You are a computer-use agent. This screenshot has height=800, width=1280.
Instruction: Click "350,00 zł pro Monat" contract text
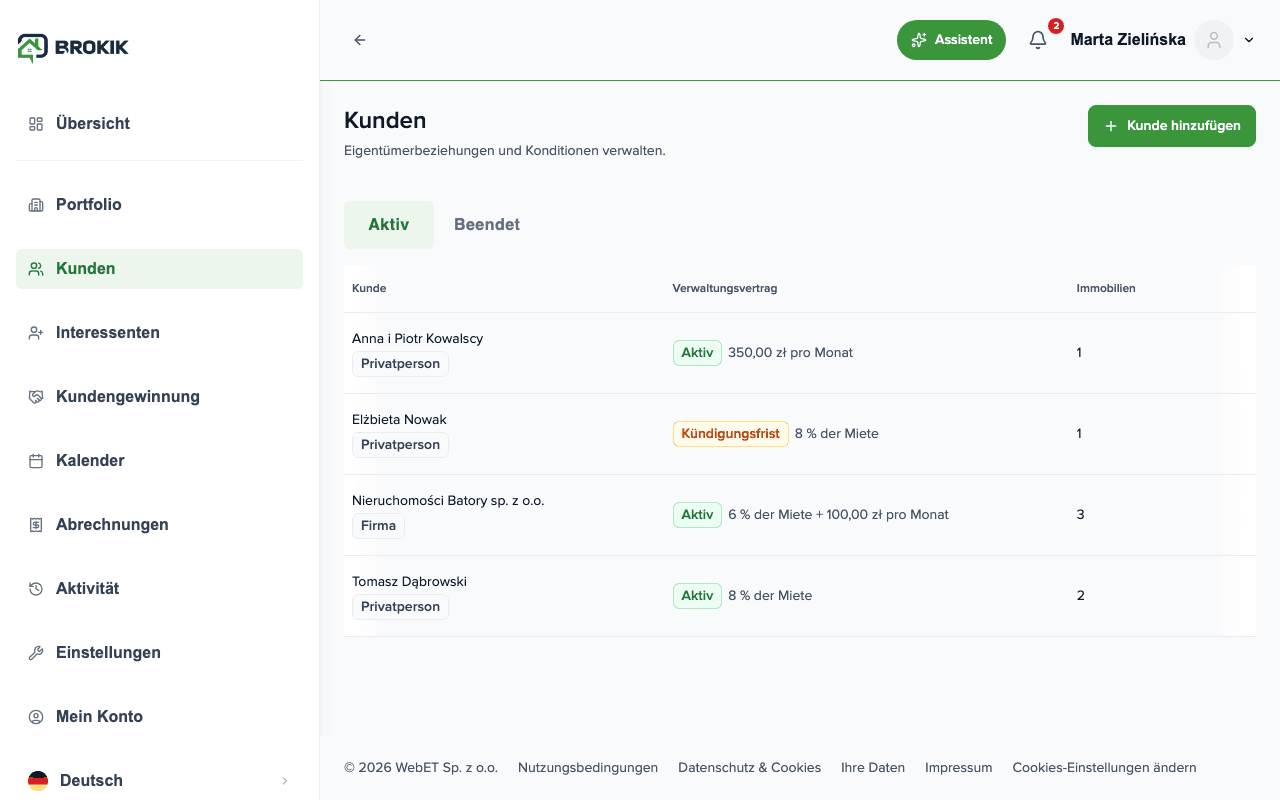[790, 353]
